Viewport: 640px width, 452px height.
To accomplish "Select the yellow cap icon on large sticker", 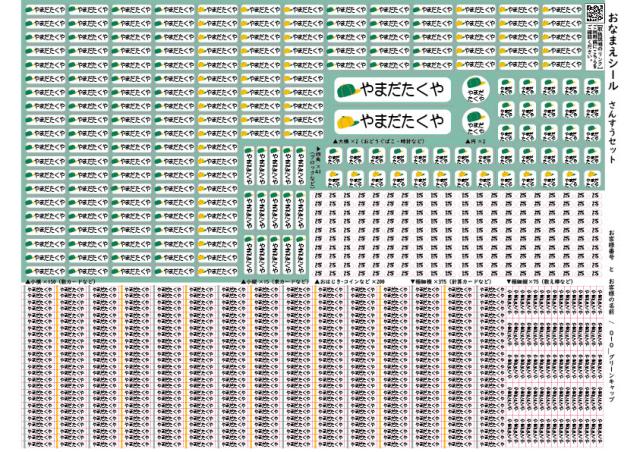I will [347, 122].
